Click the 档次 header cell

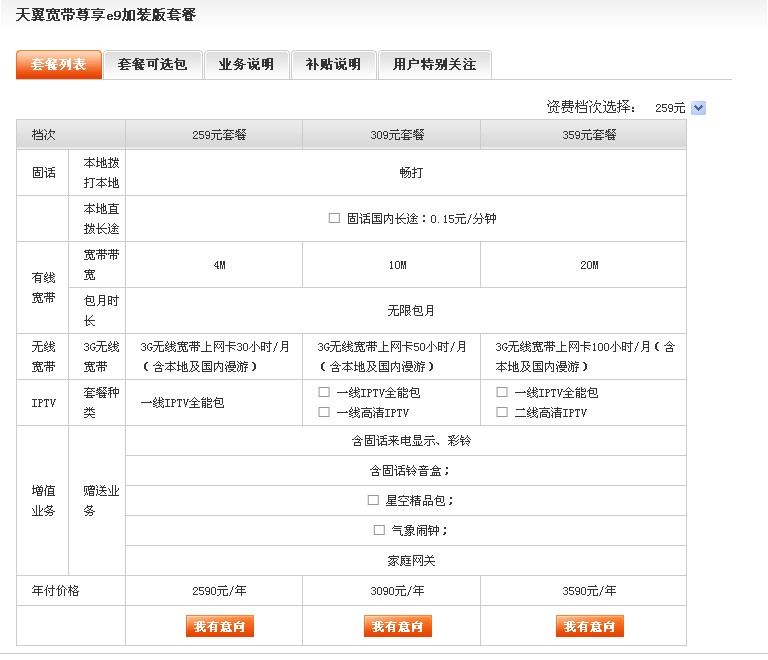click(71, 135)
